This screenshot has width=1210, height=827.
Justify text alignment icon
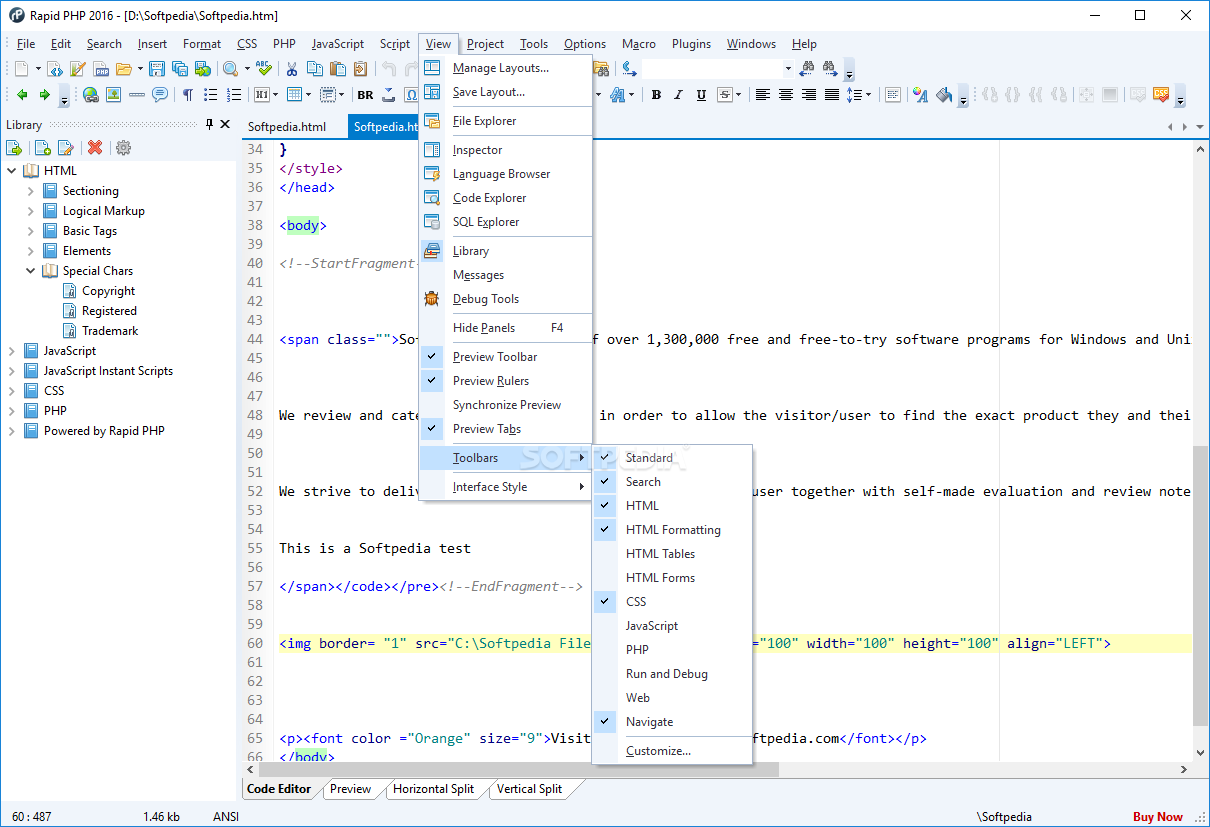point(832,95)
